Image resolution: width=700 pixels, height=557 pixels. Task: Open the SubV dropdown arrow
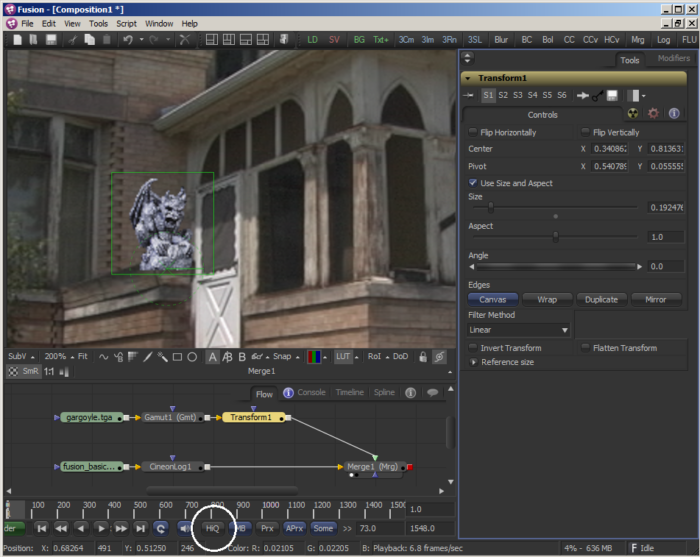(x=33, y=357)
